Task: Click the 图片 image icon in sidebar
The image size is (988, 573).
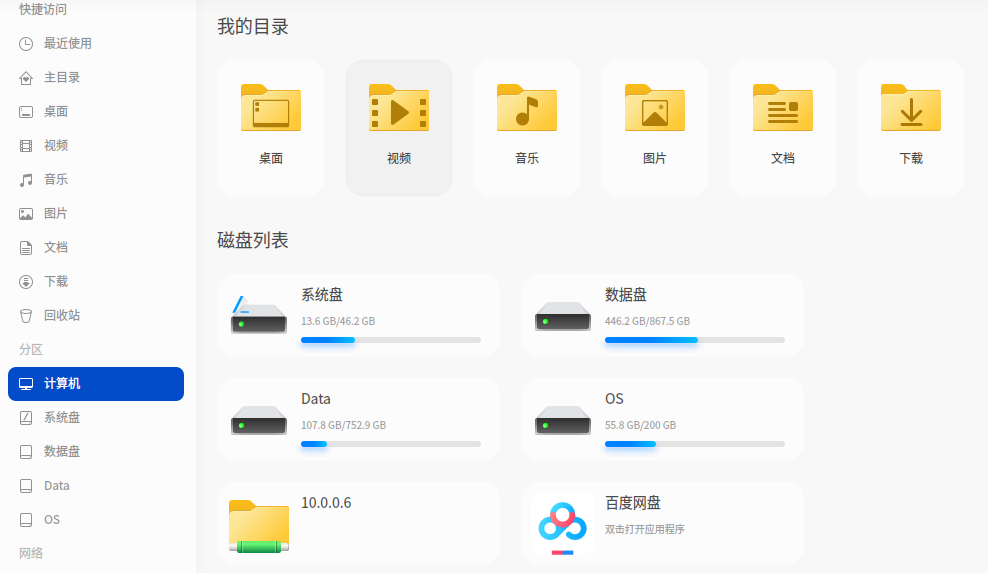Action: 26,214
